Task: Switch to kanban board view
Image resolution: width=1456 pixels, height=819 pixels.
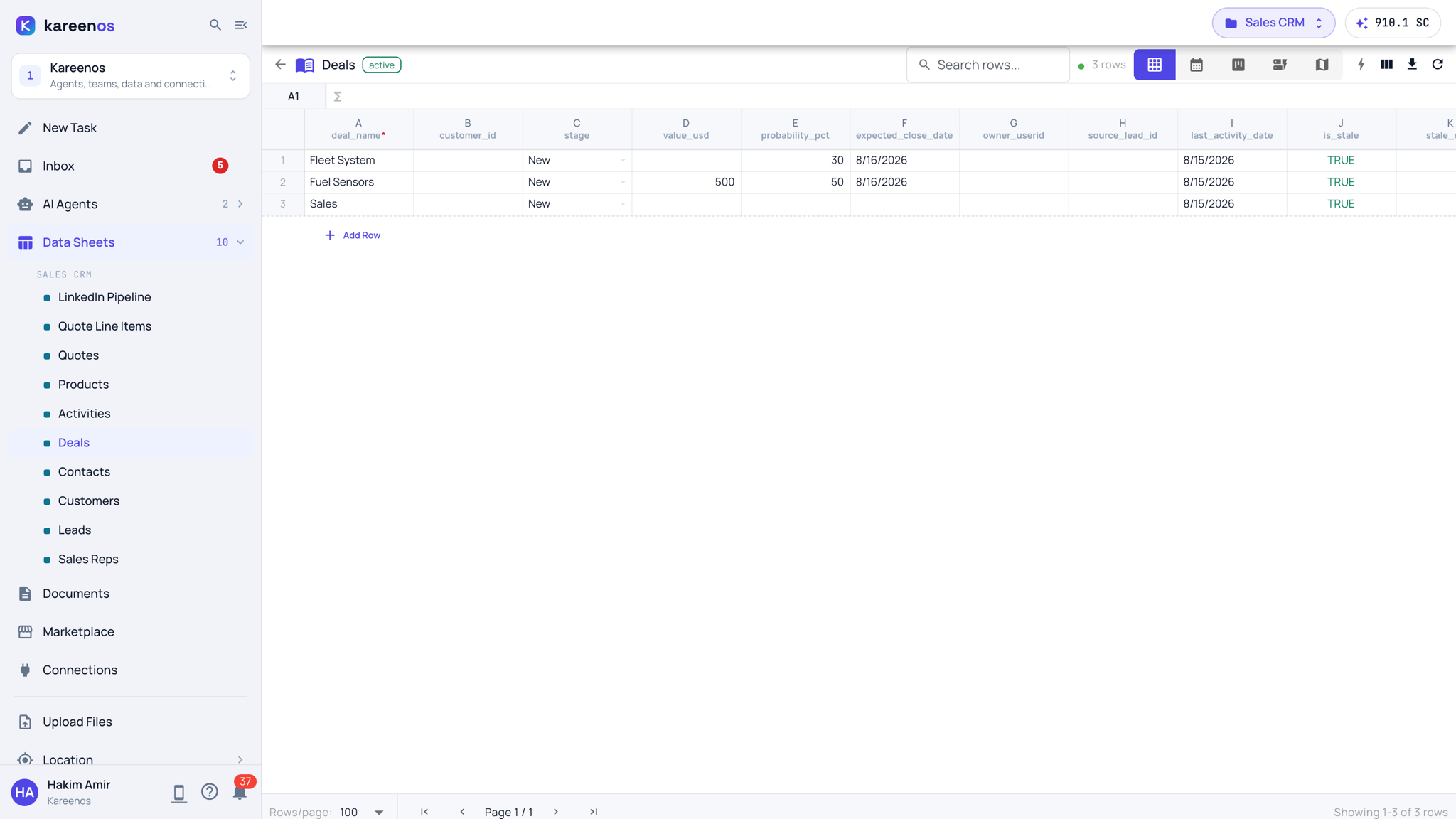Action: [1238, 65]
